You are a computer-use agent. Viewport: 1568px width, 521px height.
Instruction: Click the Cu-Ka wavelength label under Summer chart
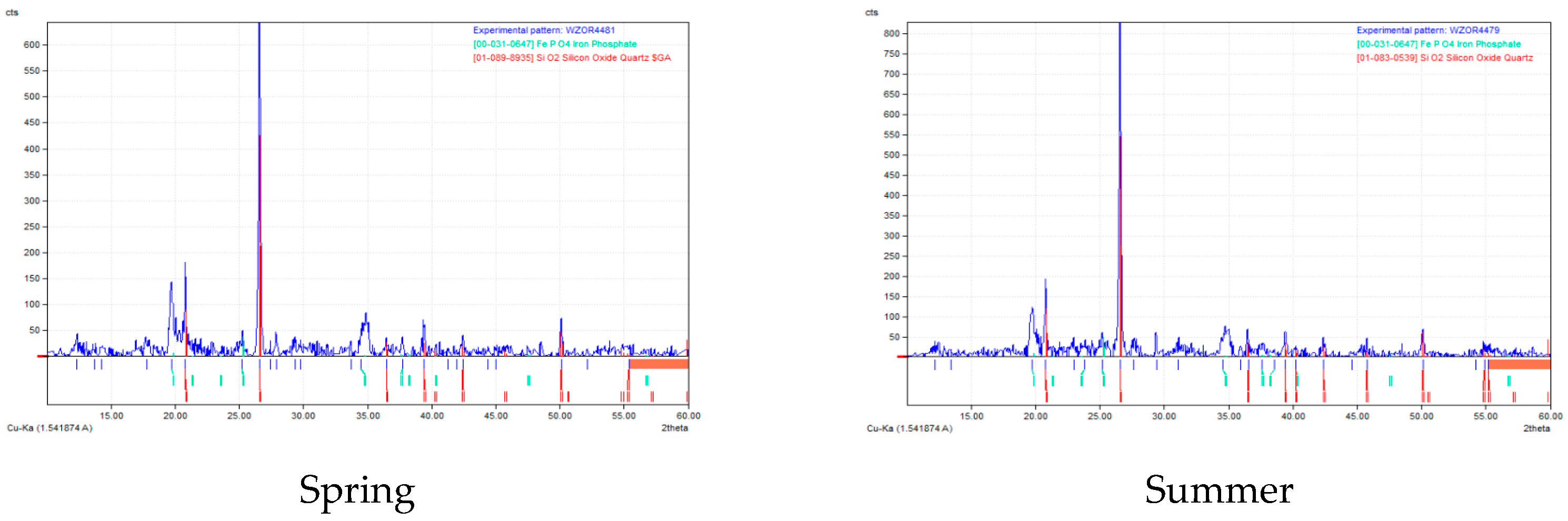910,428
